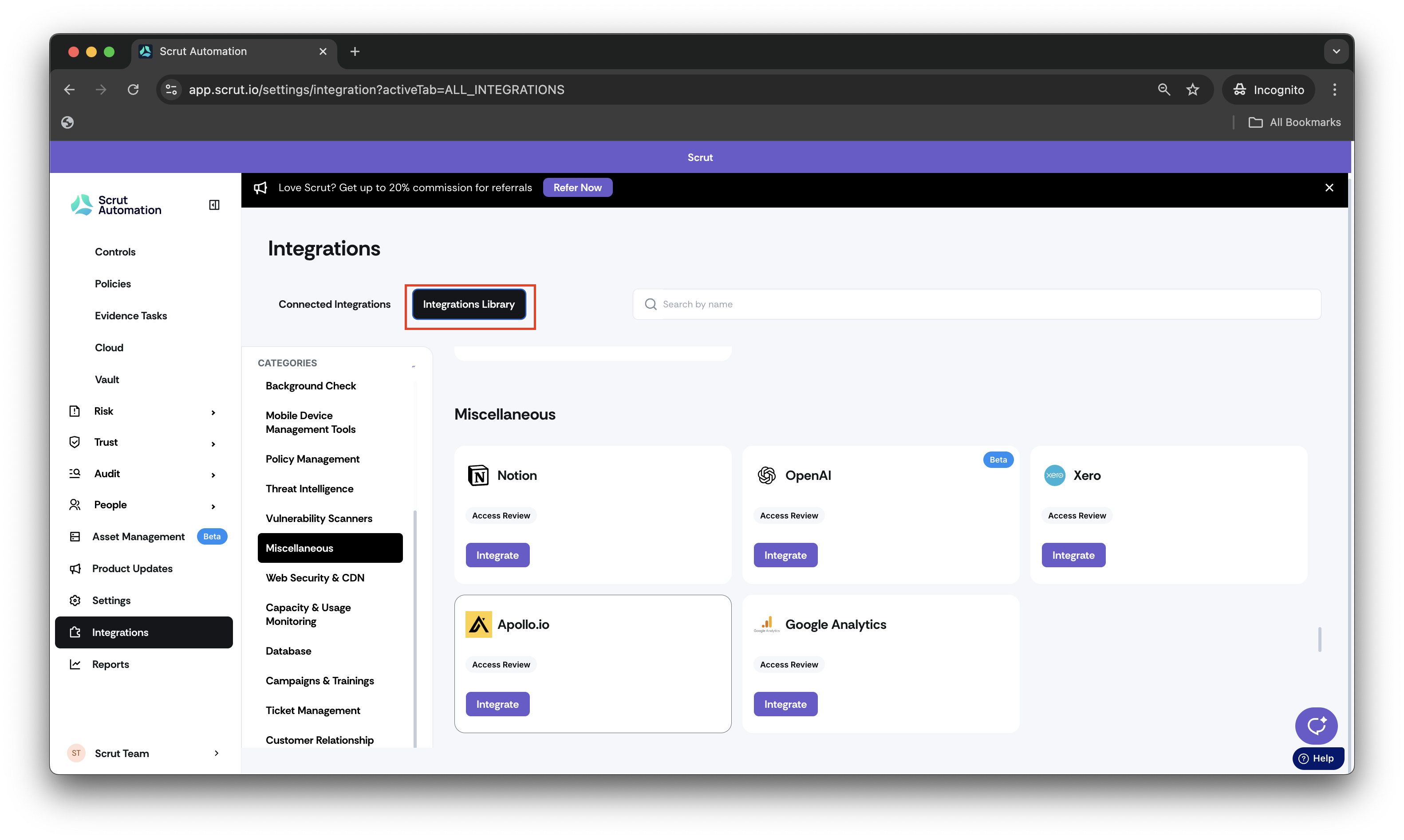The height and width of the screenshot is (840, 1404).
Task: Focus the Search by name field
Action: coord(976,304)
